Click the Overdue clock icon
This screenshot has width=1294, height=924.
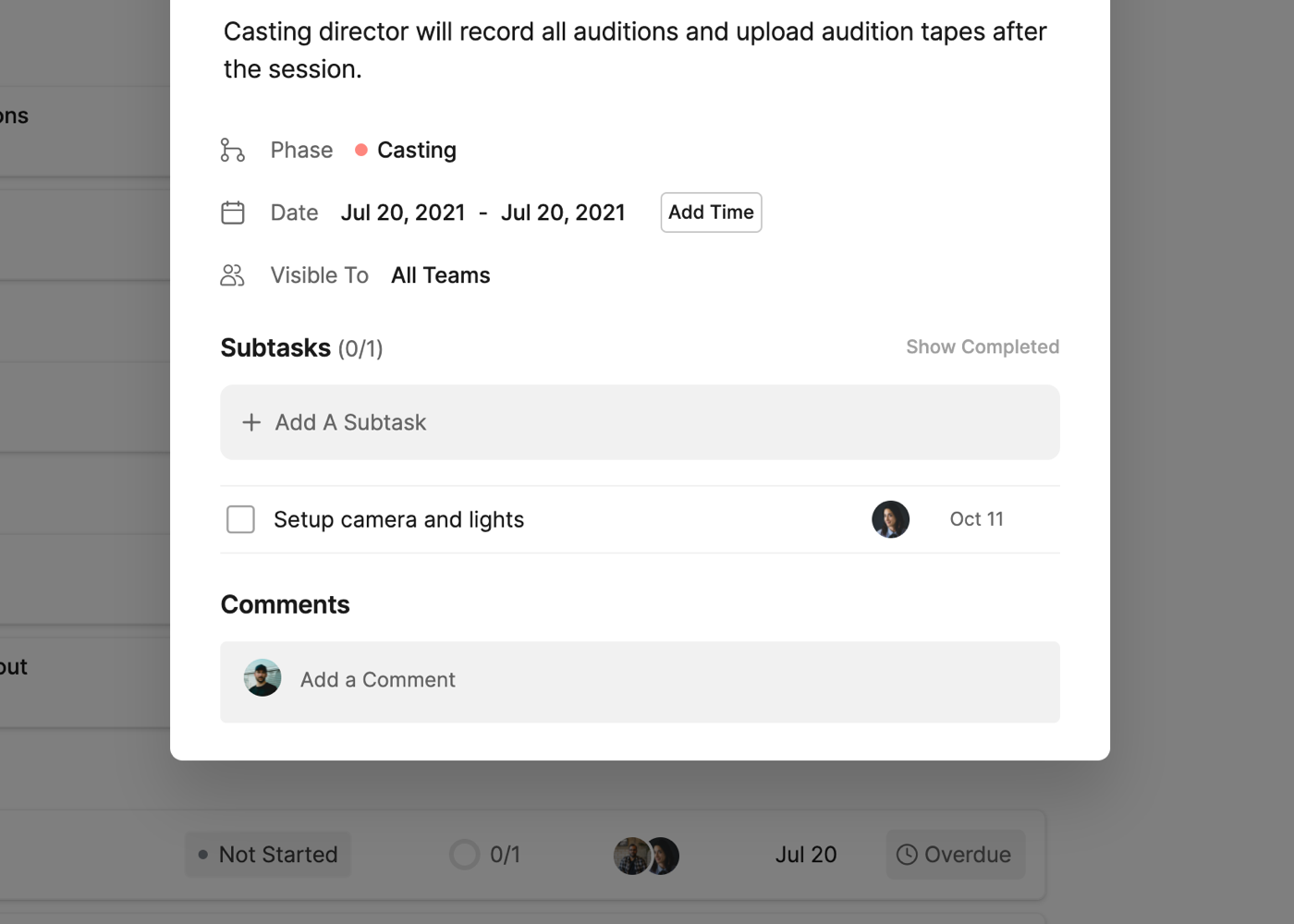pyautogui.click(x=907, y=855)
